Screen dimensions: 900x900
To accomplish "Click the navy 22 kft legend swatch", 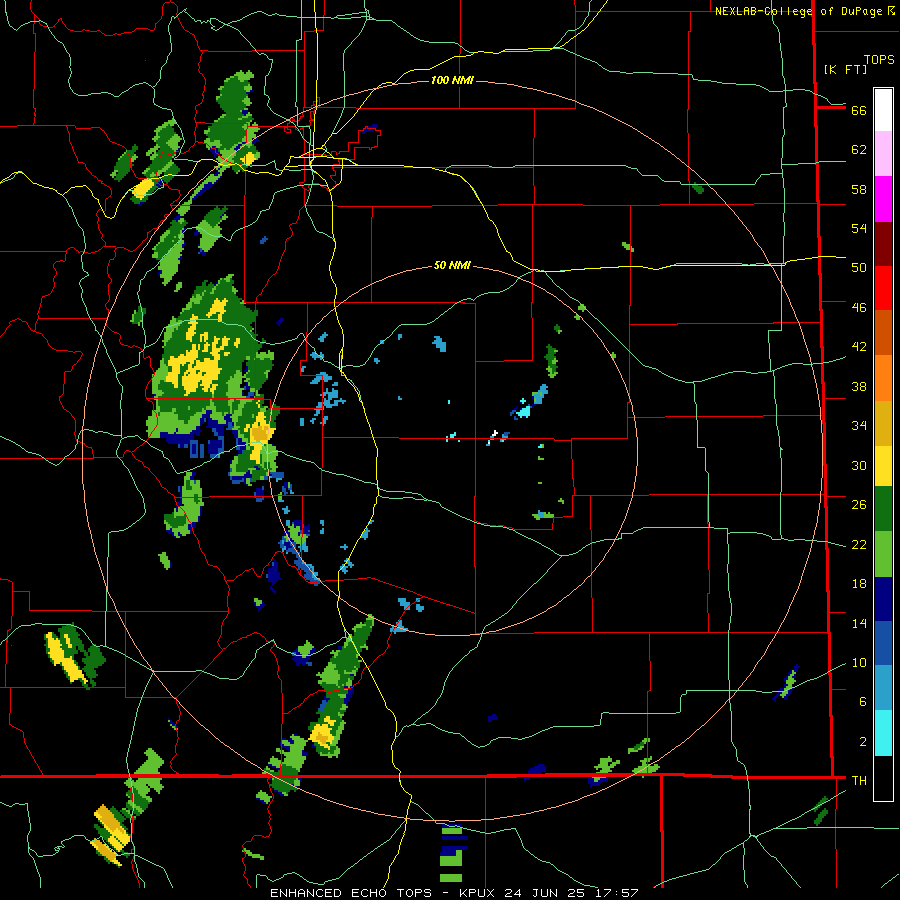I will (x=883, y=599).
